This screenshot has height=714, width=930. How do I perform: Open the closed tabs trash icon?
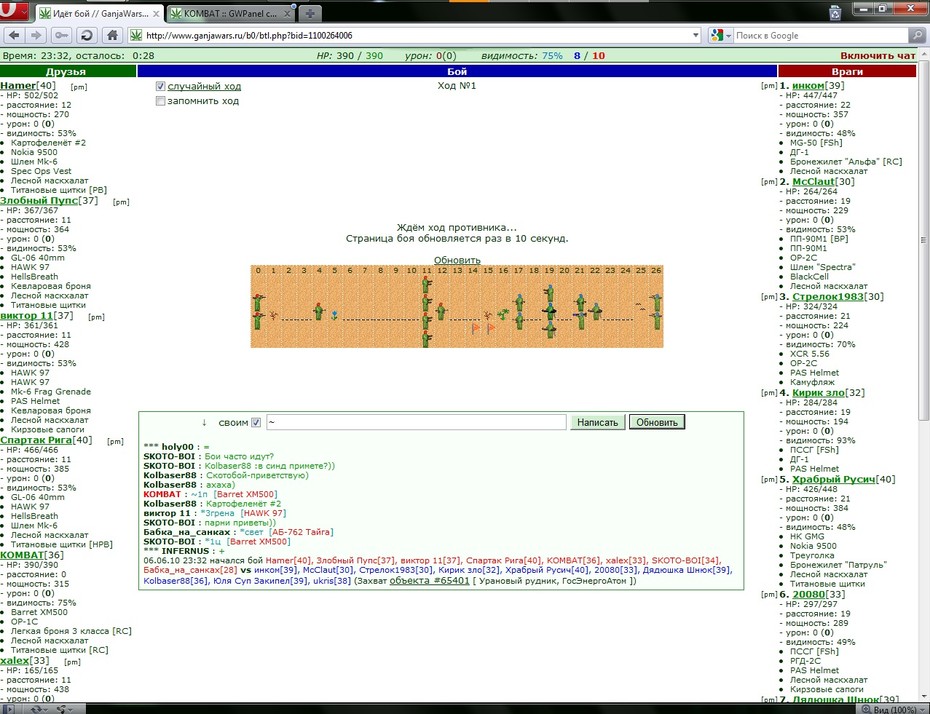coord(835,12)
